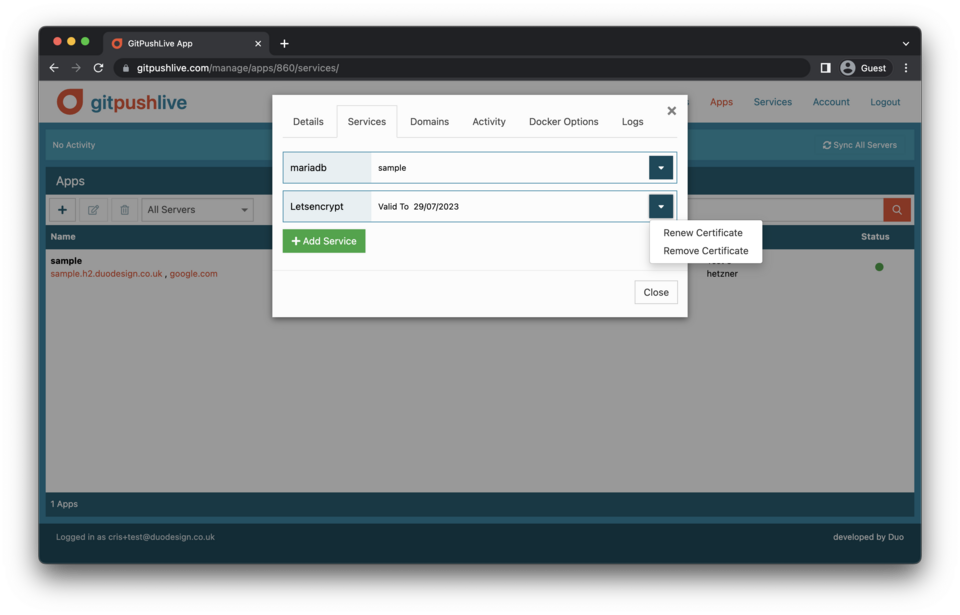Click the No Activity status text
This screenshot has height=615, width=960.
point(73,145)
